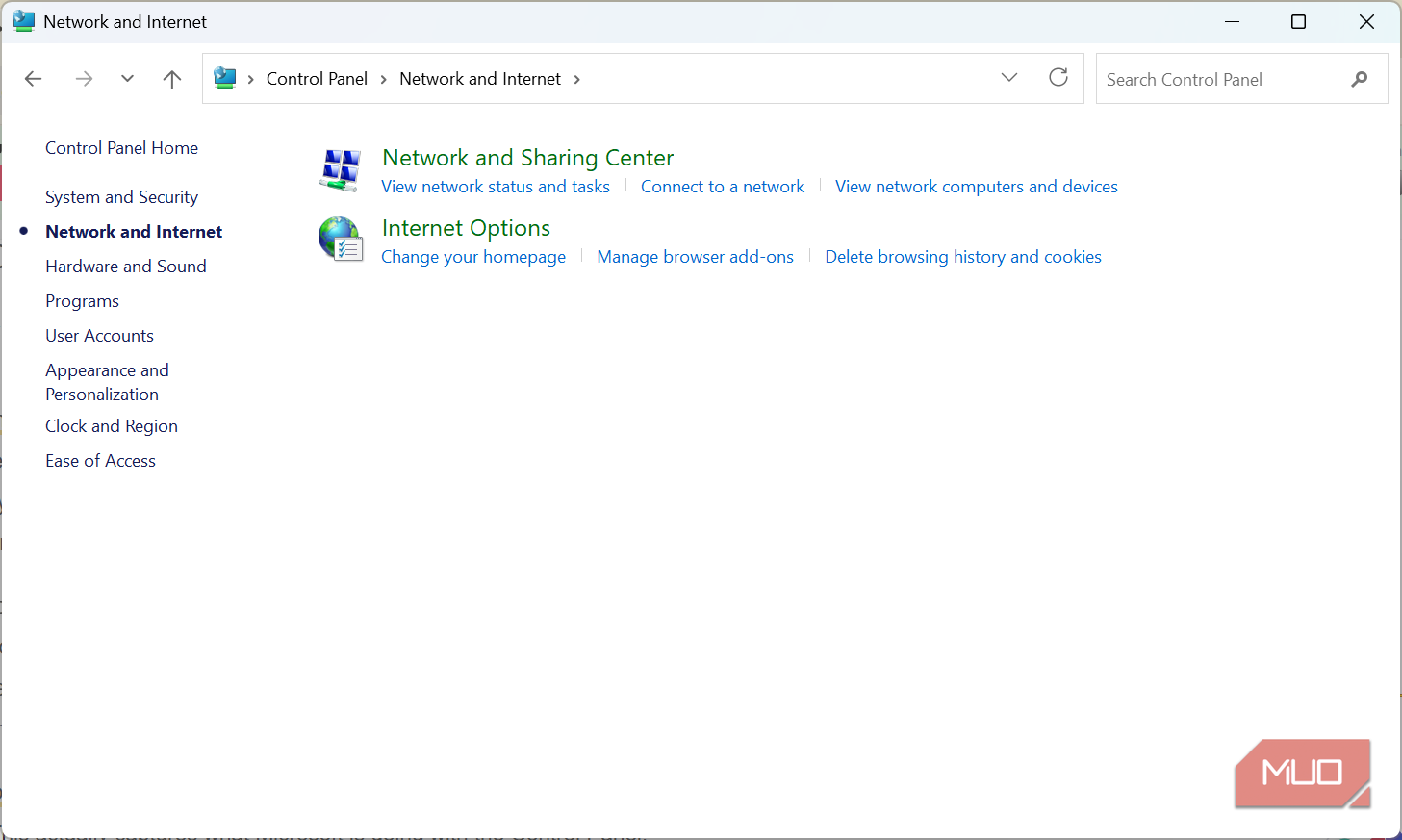
Task: Close the Network and Internet window
Action: click(x=1366, y=21)
